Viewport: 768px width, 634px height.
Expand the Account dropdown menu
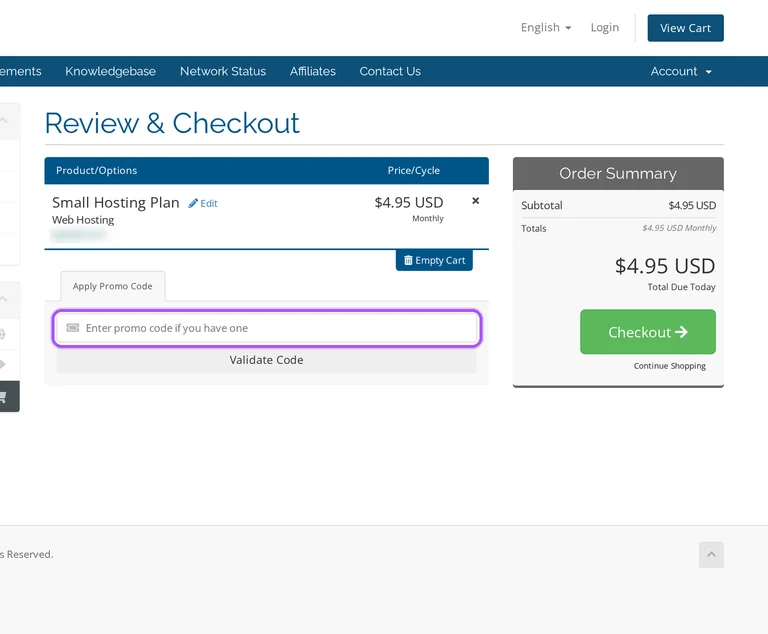click(x=681, y=71)
